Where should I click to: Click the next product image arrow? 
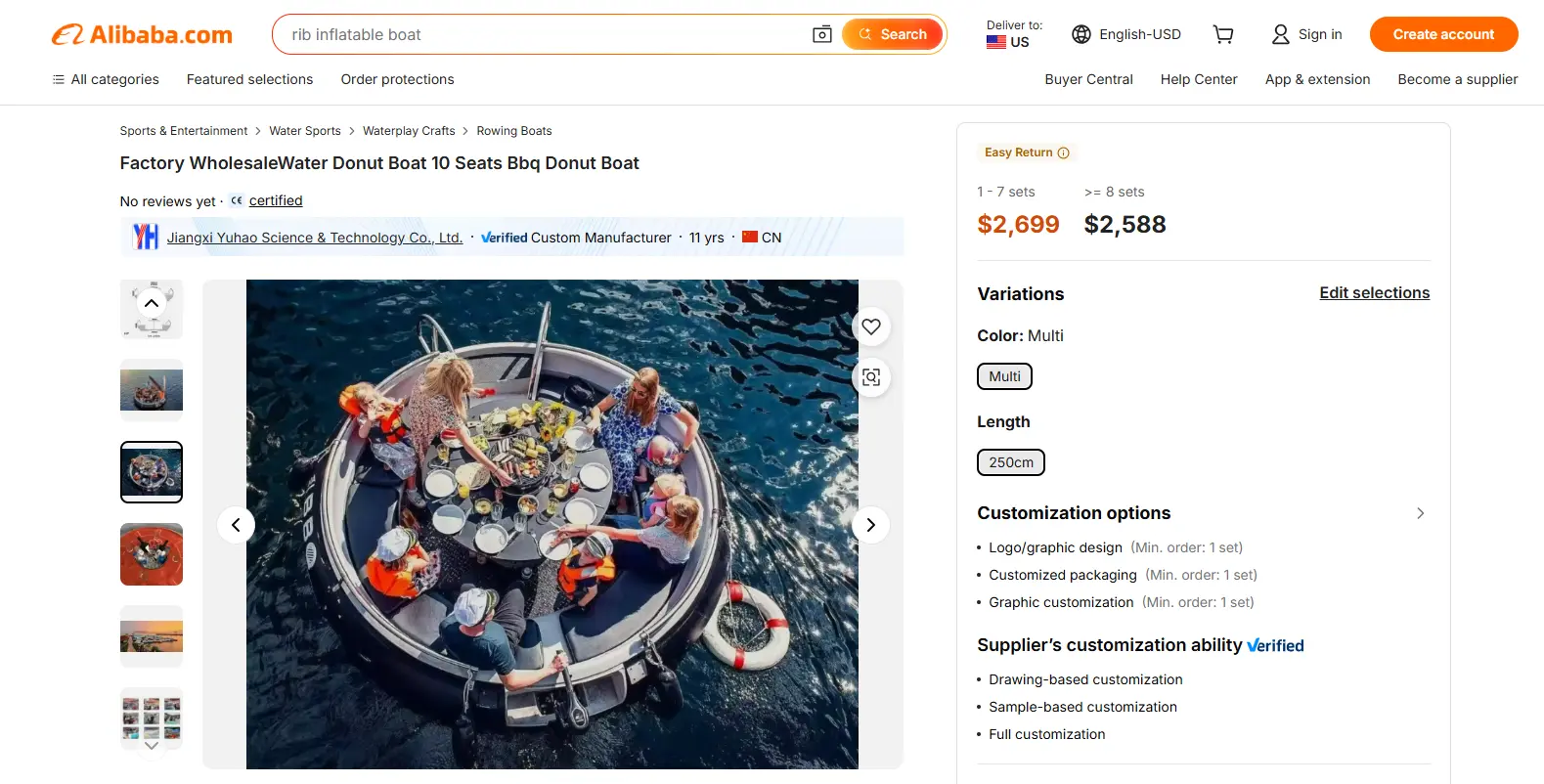(x=870, y=525)
